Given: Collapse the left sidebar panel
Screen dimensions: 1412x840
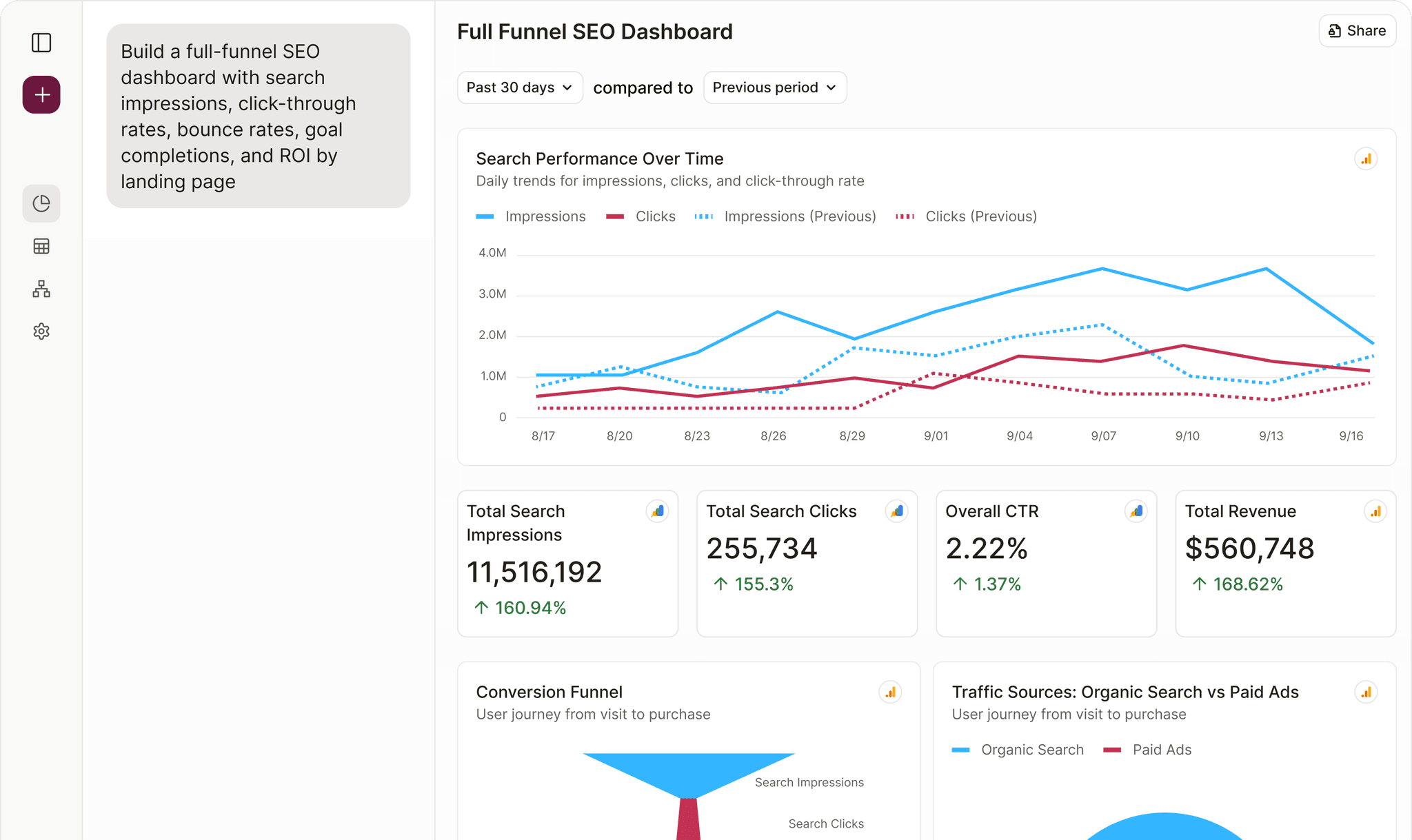Looking at the screenshot, I should point(41,43).
